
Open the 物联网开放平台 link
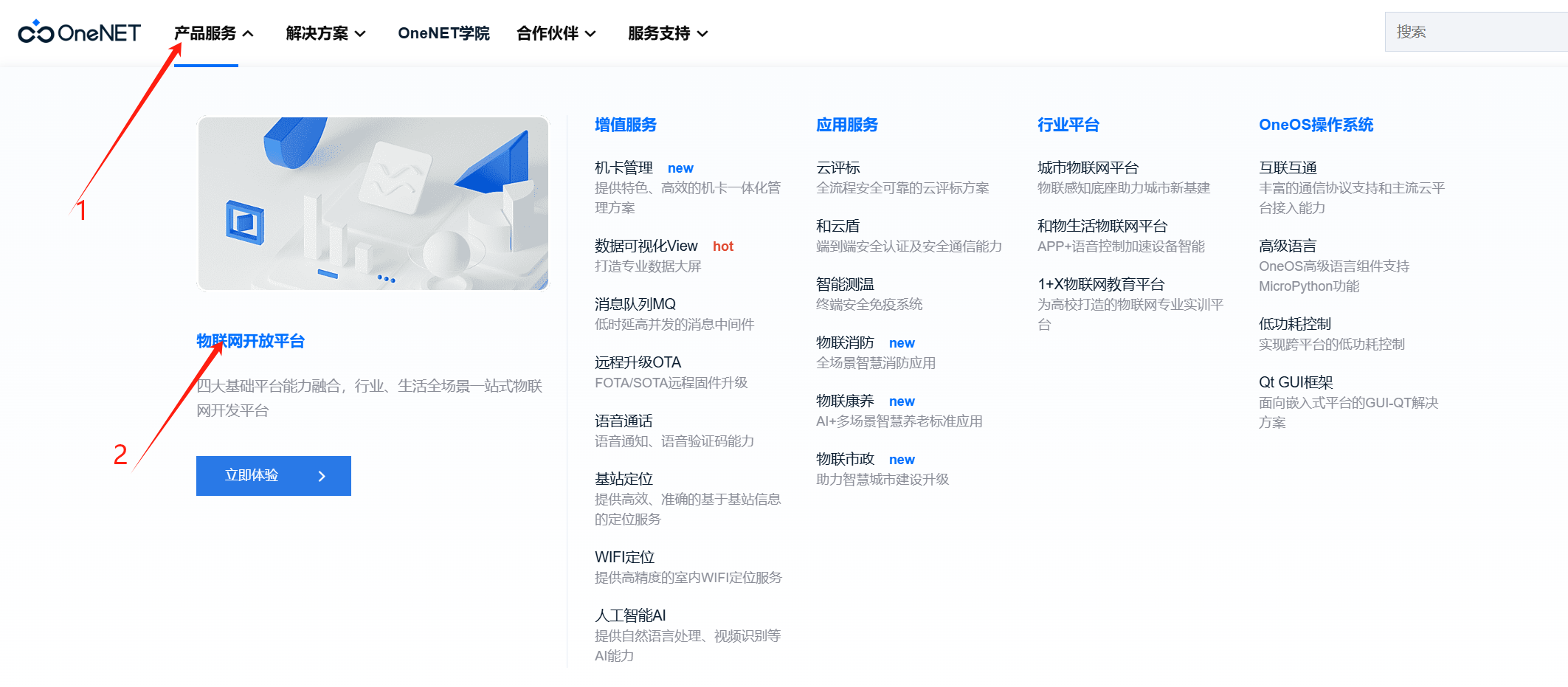coord(251,341)
